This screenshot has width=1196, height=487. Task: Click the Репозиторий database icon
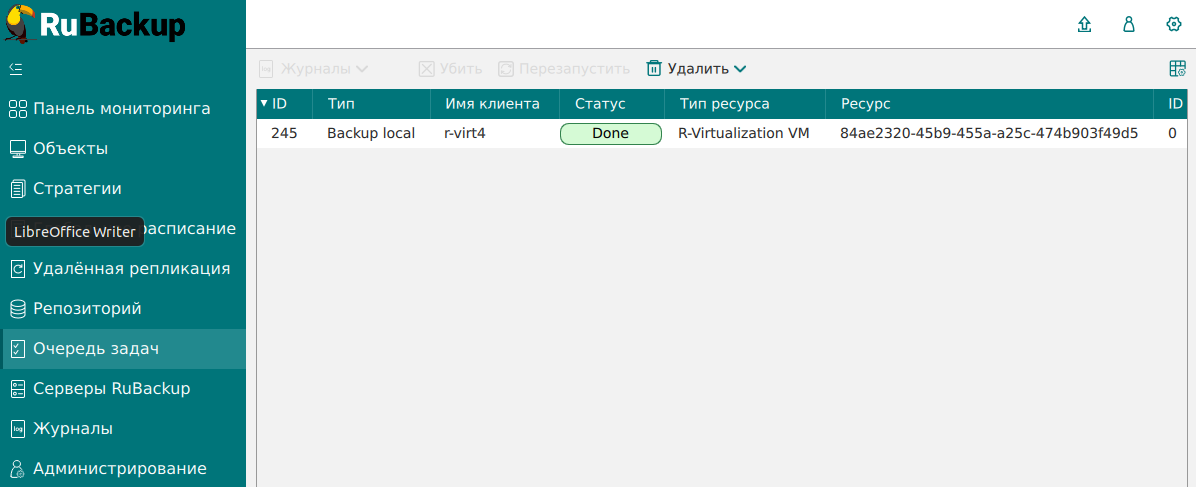coord(17,309)
